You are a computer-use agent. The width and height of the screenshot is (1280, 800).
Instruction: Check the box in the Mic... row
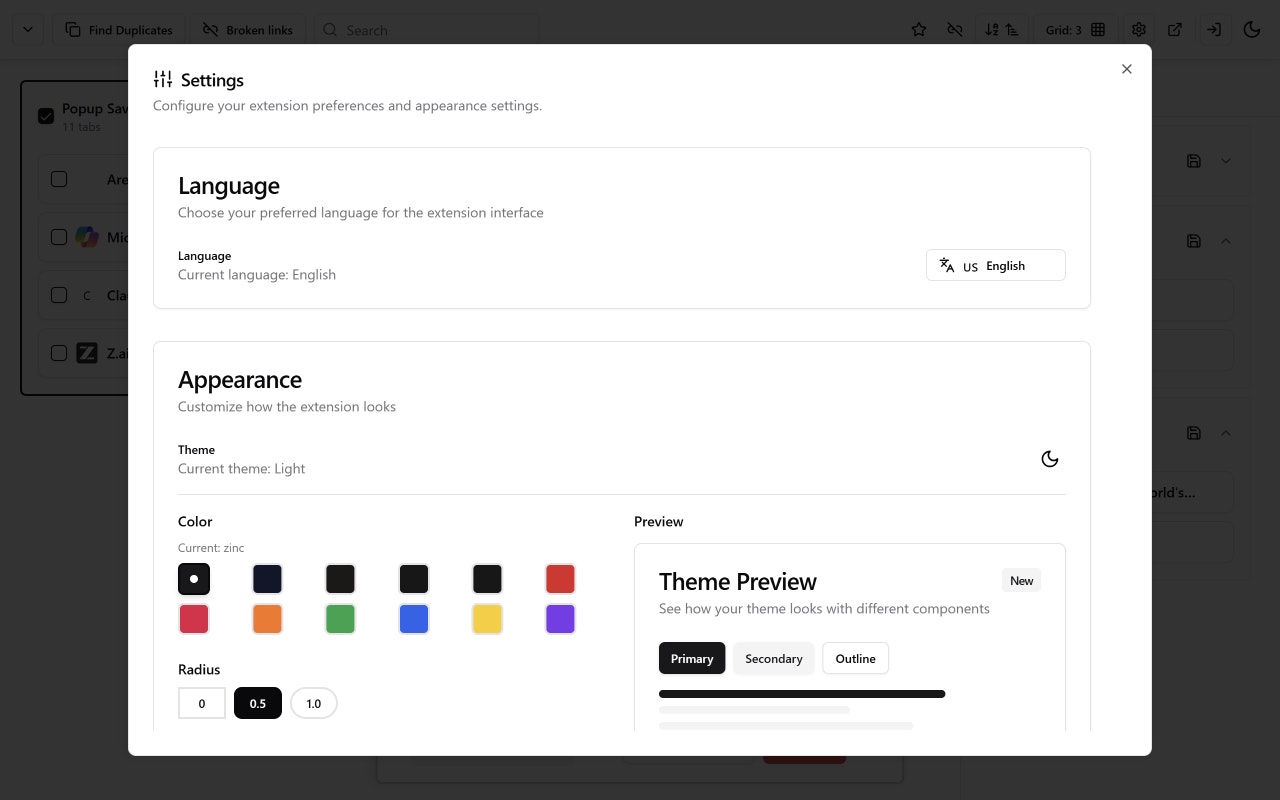click(x=59, y=237)
